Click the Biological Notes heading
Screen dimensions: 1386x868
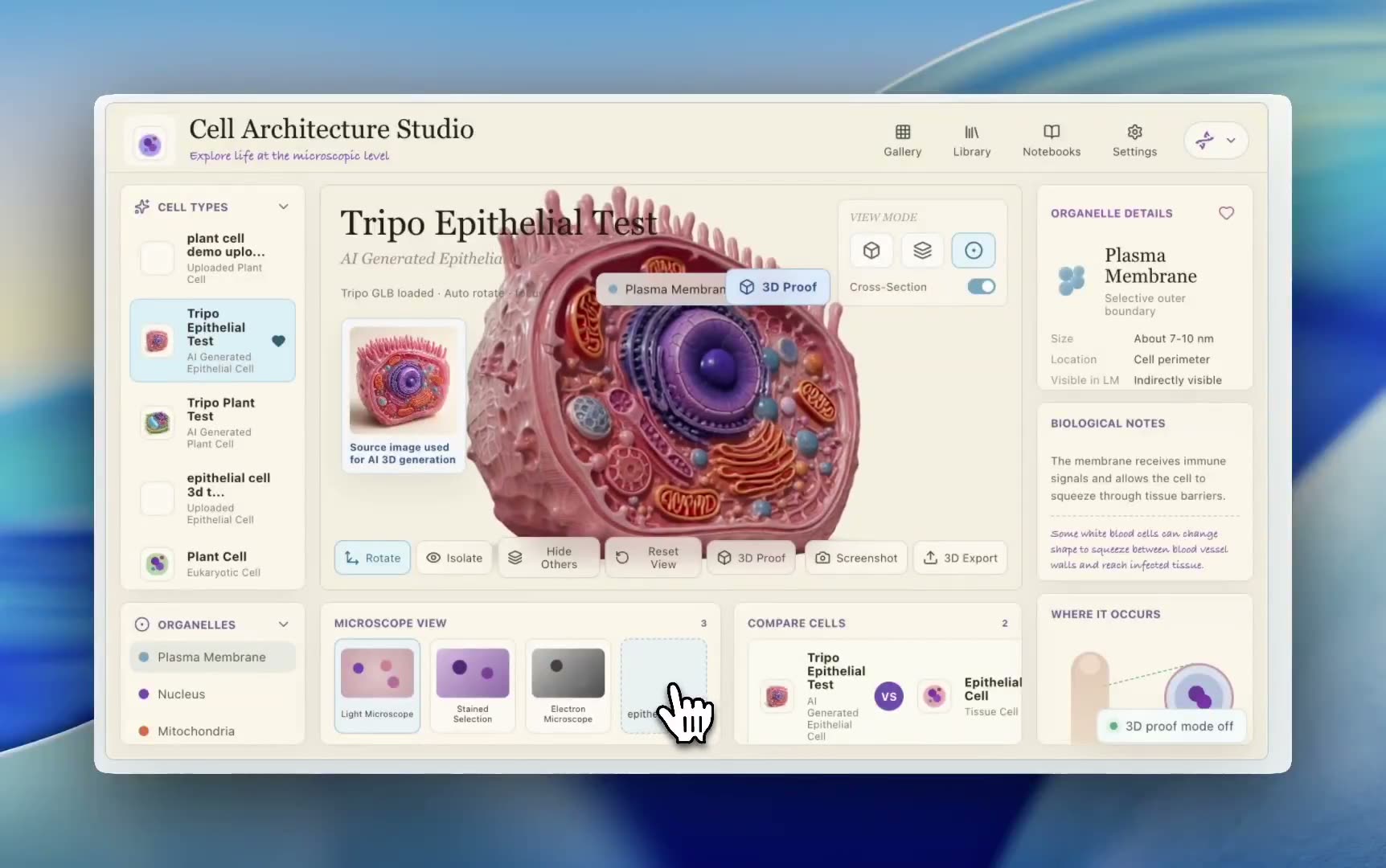tap(1108, 424)
